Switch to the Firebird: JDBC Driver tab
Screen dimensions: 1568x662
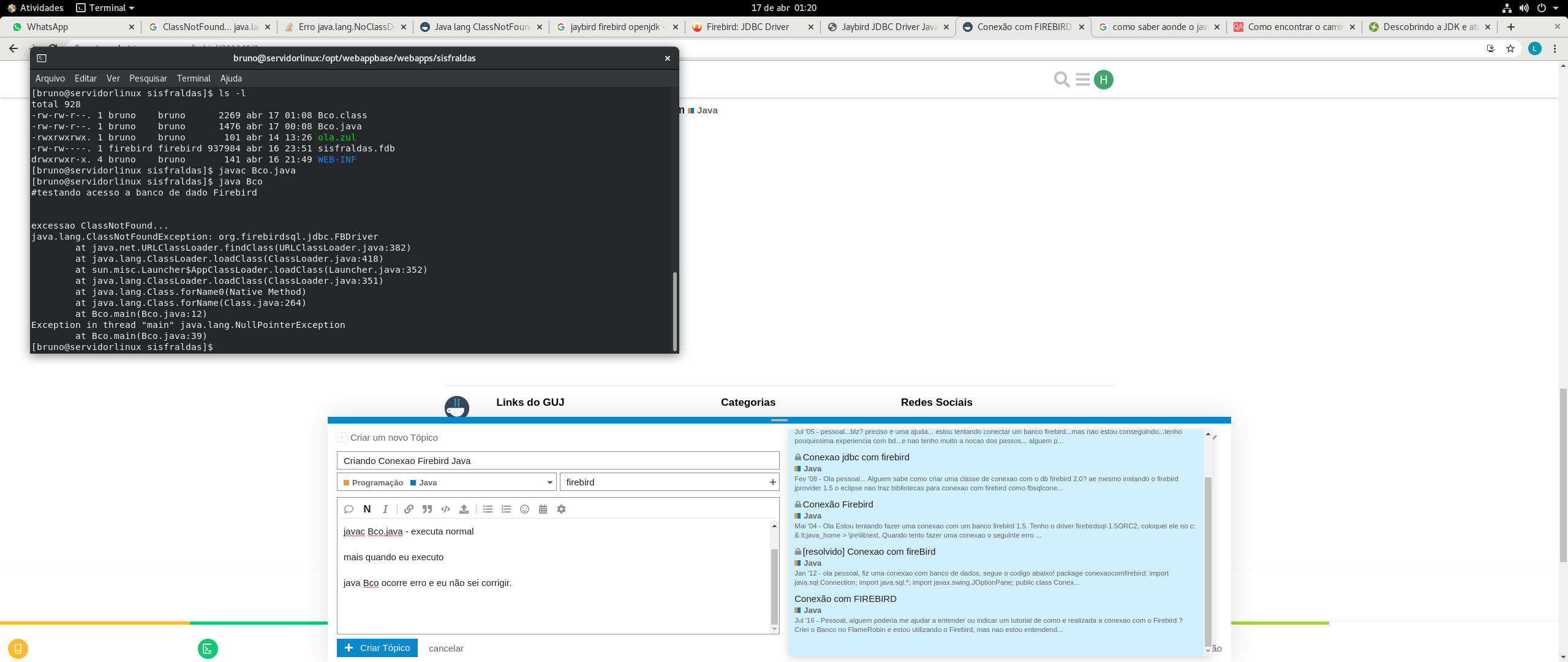(x=747, y=27)
